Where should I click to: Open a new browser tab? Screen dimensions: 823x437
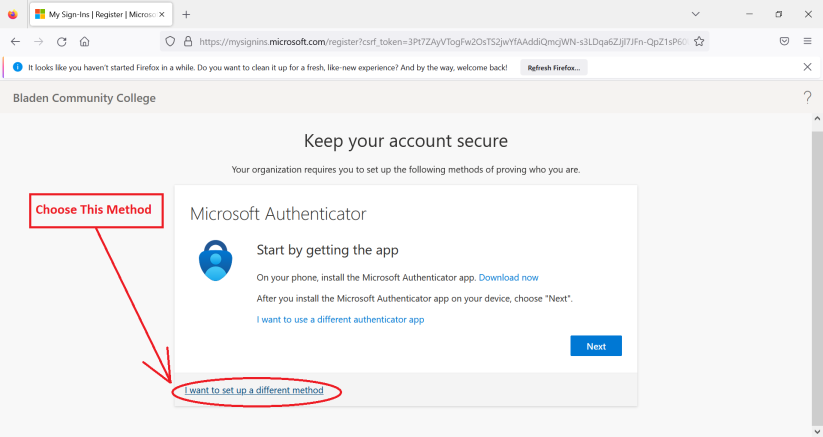186,14
